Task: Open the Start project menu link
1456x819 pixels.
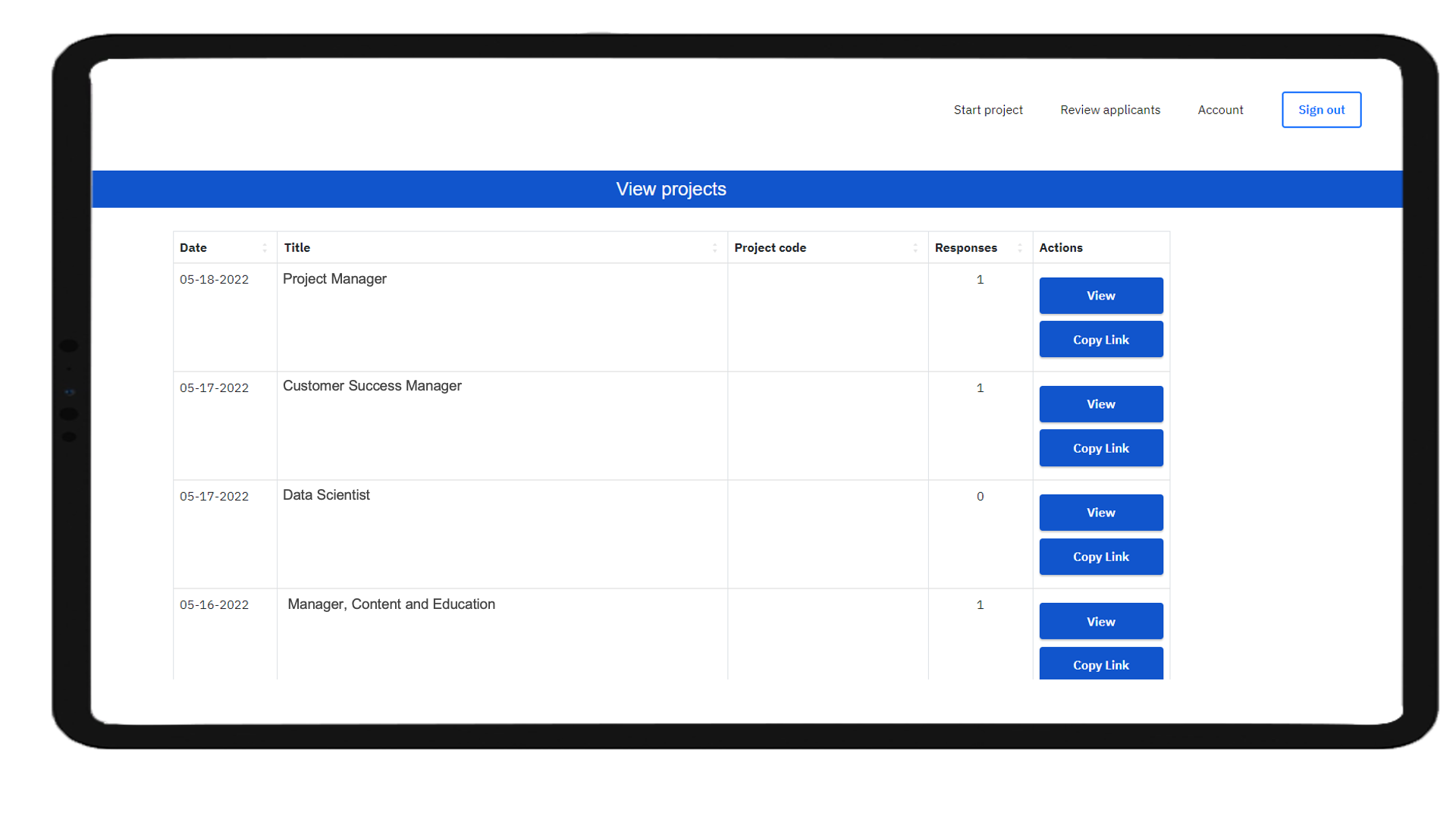Action: [988, 110]
